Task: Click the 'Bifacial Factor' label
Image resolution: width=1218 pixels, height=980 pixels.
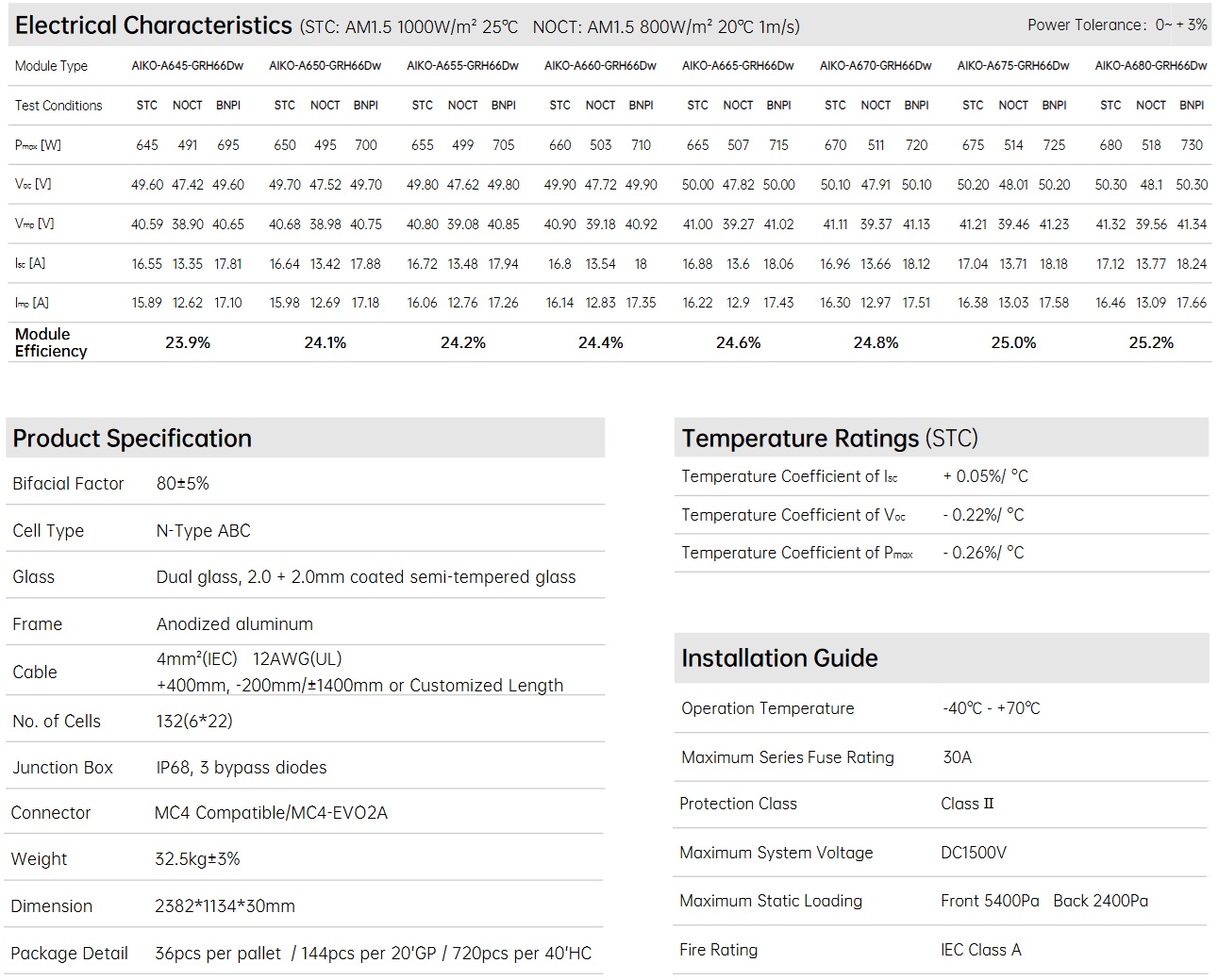Action: coord(68,484)
